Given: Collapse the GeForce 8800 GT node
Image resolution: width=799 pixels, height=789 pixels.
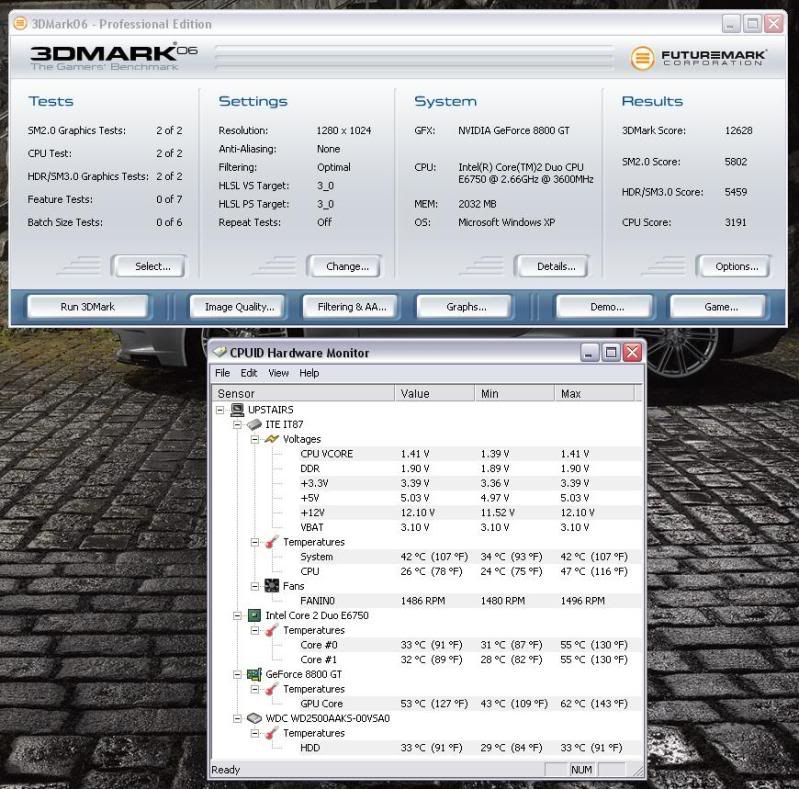Looking at the screenshot, I should pyautogui.click(x=237, y=674).
